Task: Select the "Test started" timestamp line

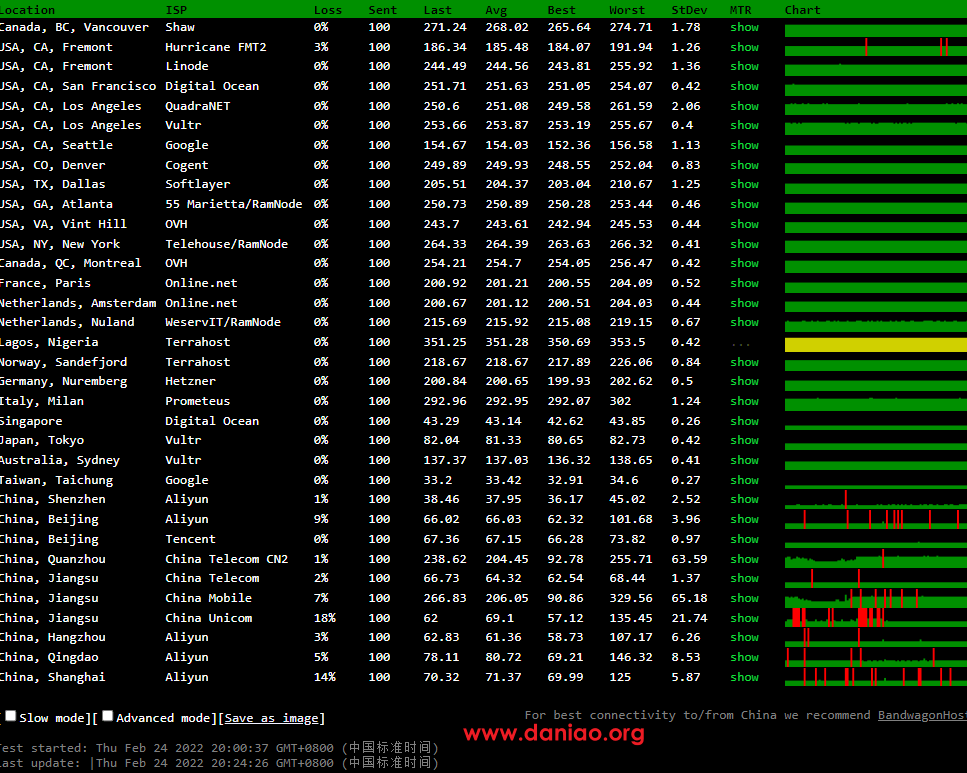Action: click(x=219, y=748)
